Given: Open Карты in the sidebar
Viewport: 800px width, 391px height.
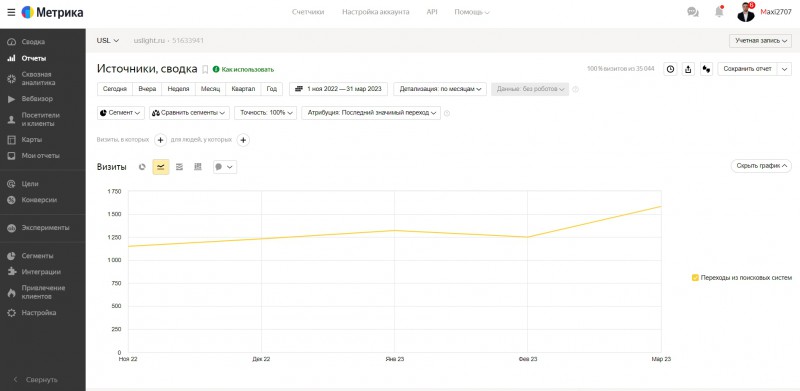Looking at the screenshot, I should (x=32, y=140).
